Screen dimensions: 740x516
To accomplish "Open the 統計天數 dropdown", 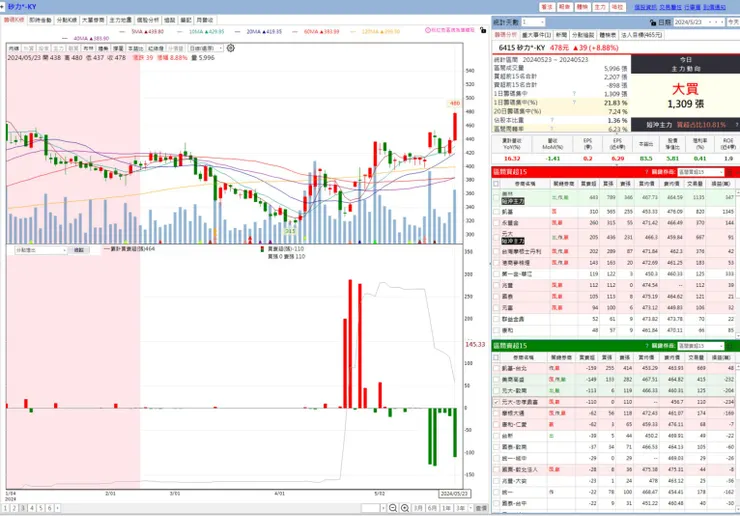I will (533, 22).
